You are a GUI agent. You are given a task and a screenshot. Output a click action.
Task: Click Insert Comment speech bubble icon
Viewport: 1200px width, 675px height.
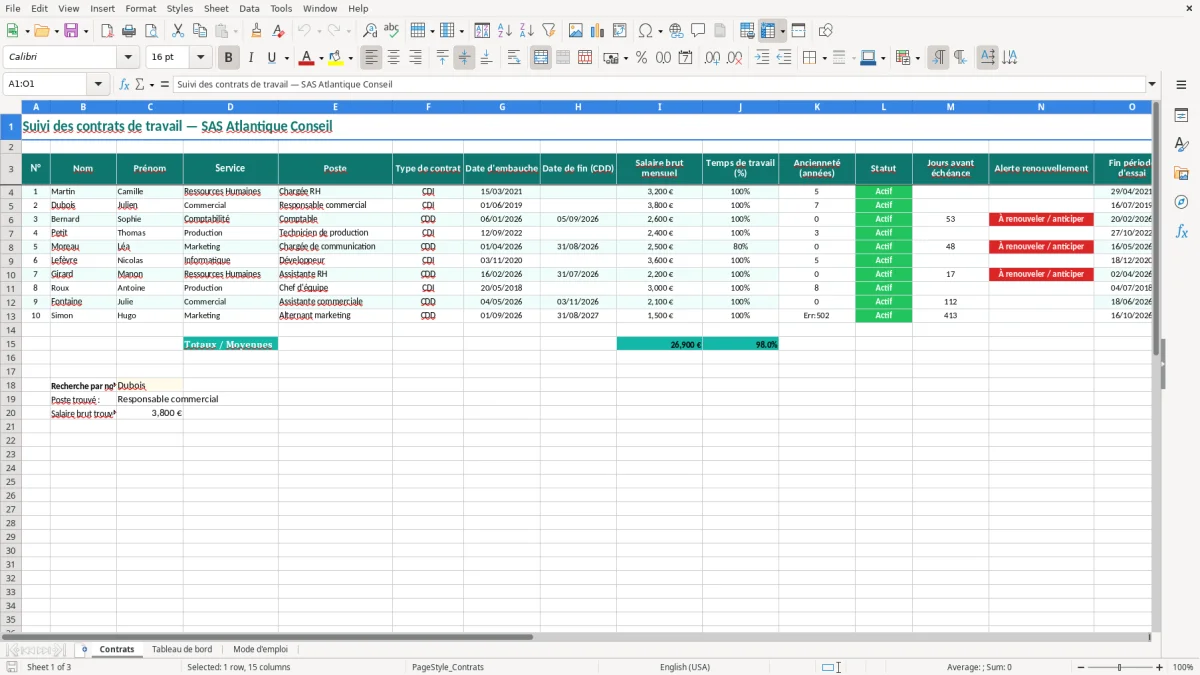tap(698, 31)
